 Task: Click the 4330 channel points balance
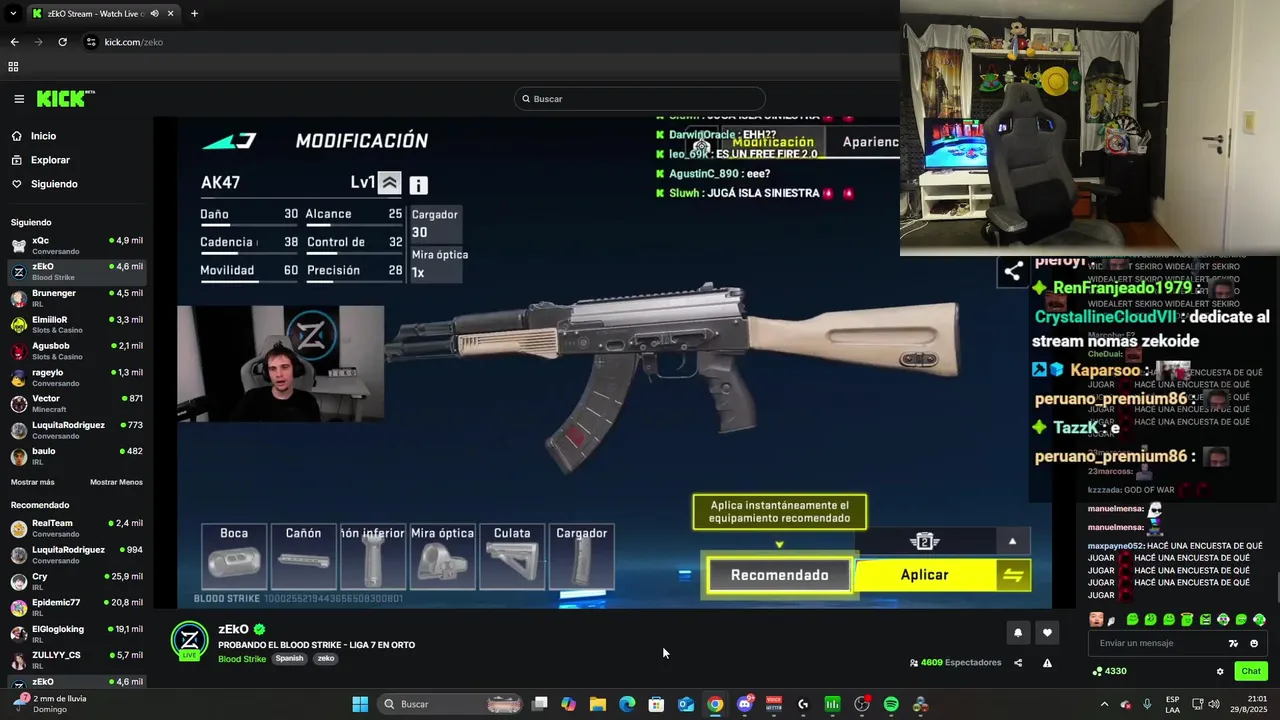tap(1110, 671)
